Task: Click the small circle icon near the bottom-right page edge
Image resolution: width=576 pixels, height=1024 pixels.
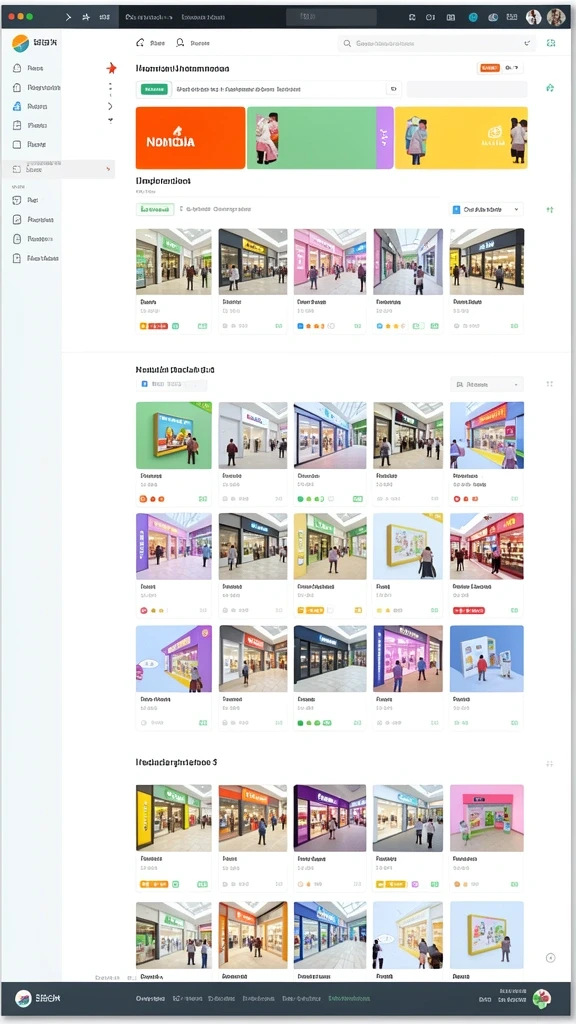Action: tap(550, 958)
